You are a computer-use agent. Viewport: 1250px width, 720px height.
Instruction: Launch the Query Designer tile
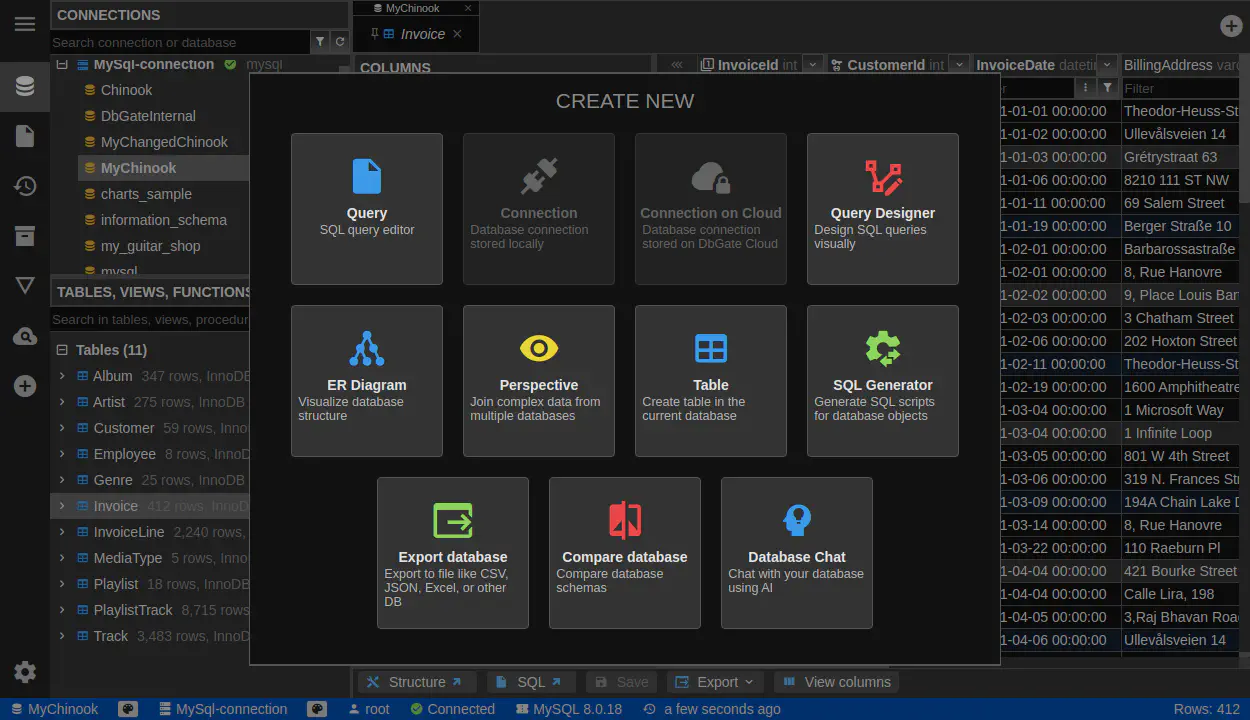pos(882,209)
